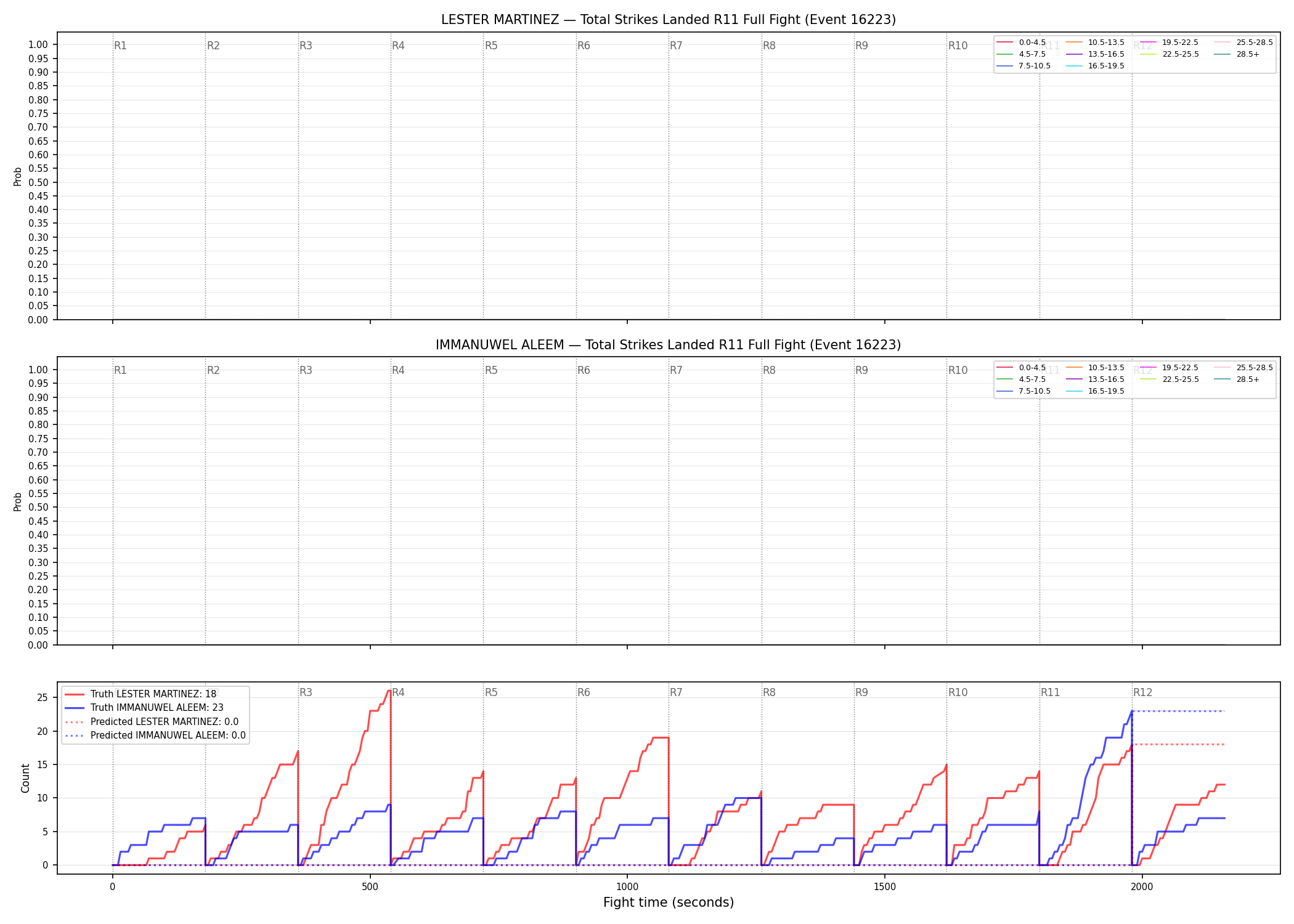Click the 'Count' y-axis label

click(x=25, y=778)
